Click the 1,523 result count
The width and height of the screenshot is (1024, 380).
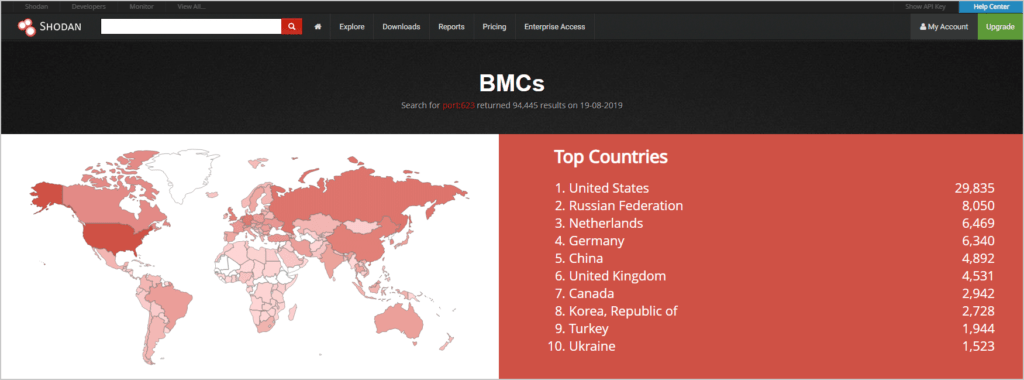coord(978,347)
